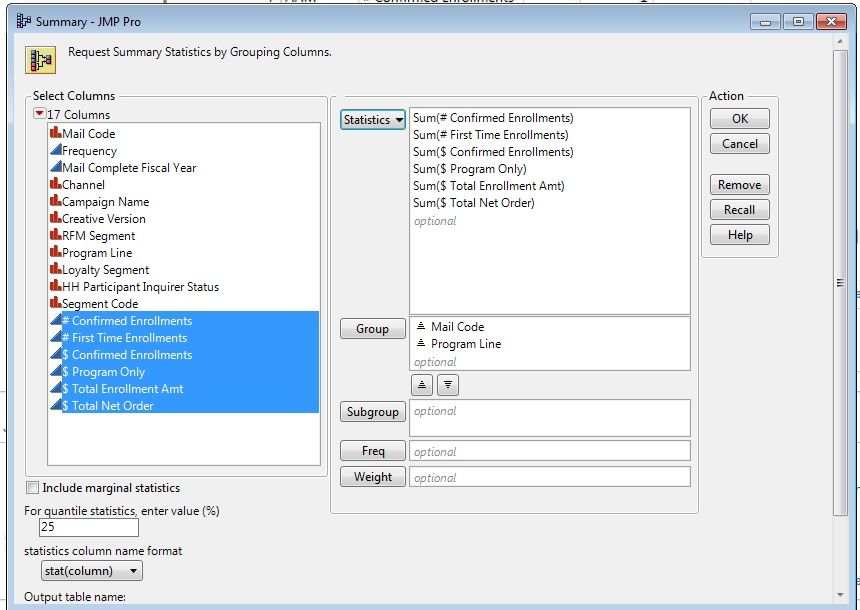Click the JMP icon in the title bar
Screen dimensions: 860x610
click(x=24, y=21)
